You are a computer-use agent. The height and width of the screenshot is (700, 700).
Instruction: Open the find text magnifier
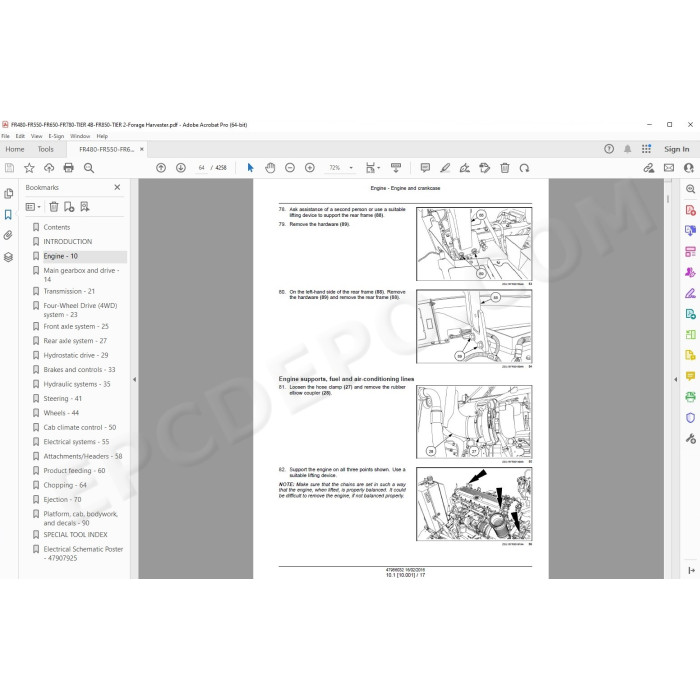click(89, 168)
